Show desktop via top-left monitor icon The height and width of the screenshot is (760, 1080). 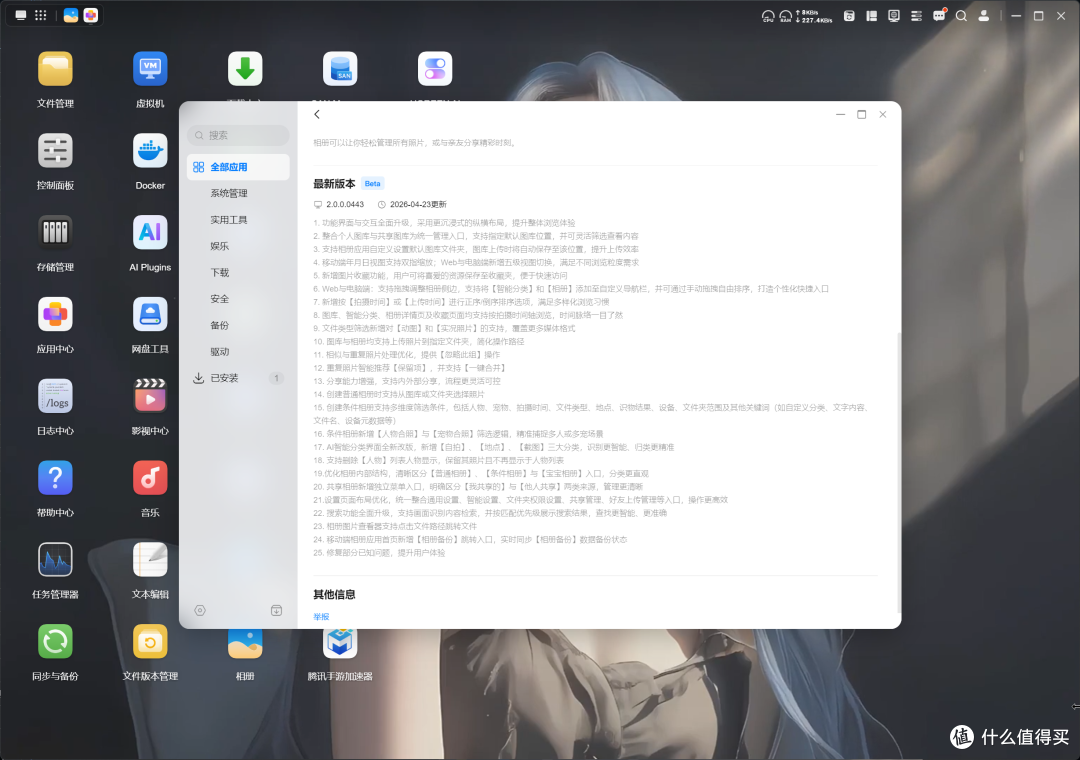point(21,15)
